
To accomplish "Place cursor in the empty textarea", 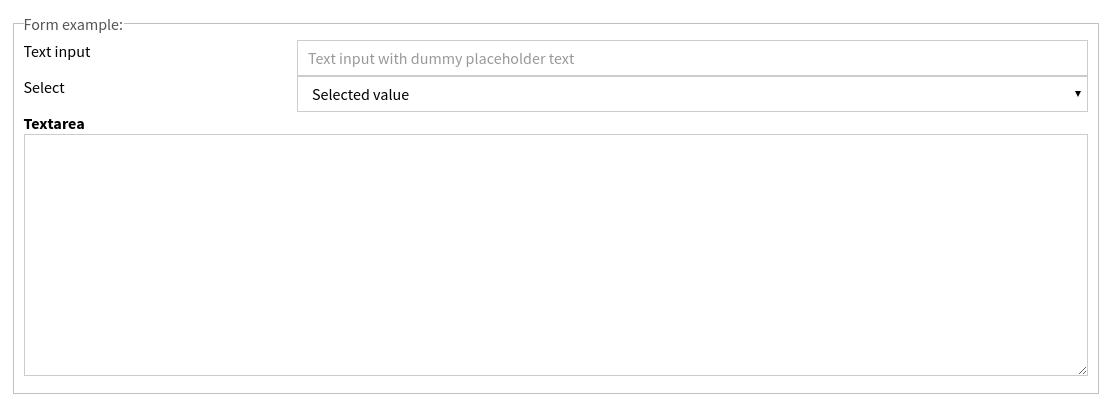I will coord(555,255).
